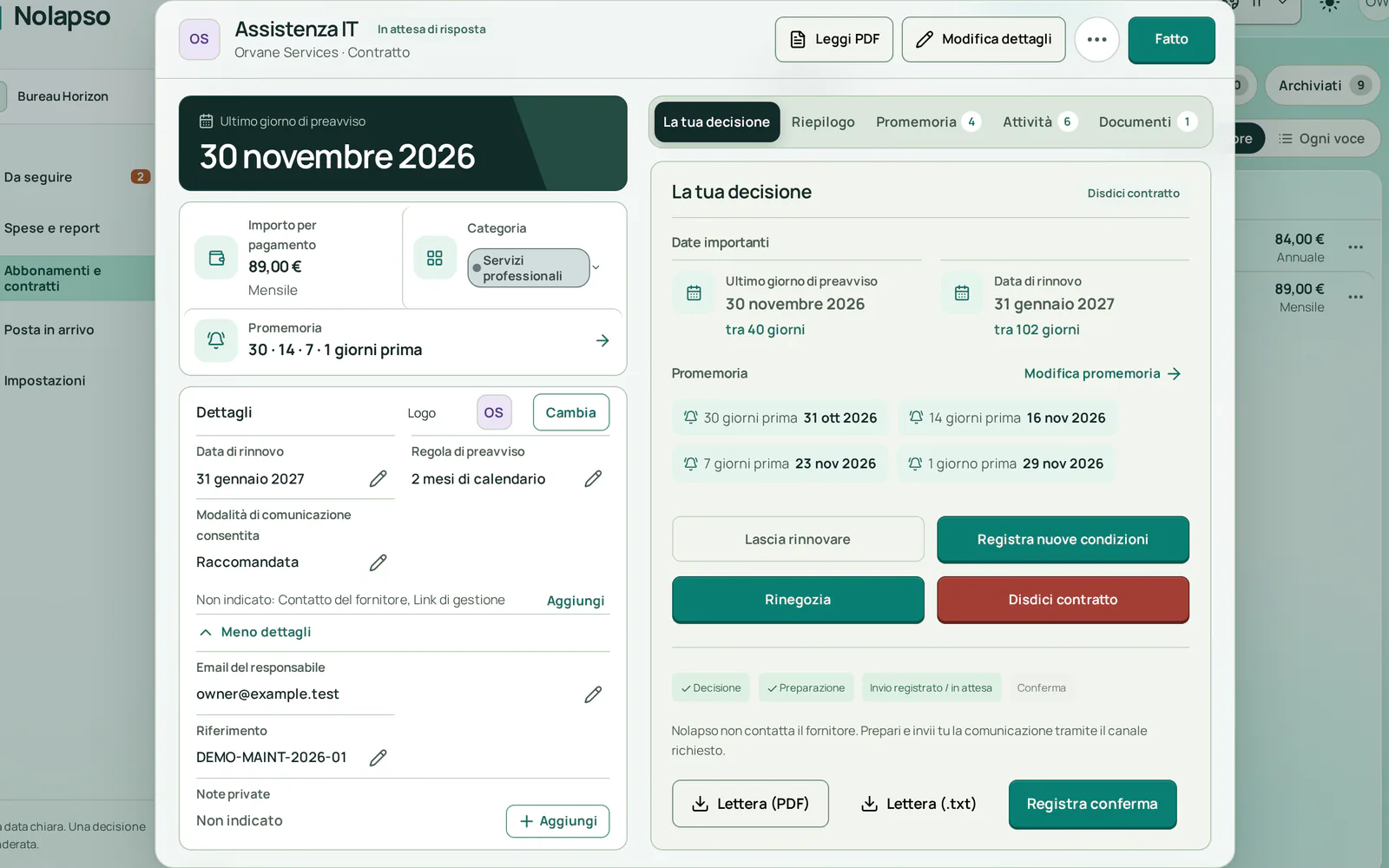Add private note with Aggiungi button
Image resolution: width=1389 pixels, height=868 pixels.
(x=557, y=821)
